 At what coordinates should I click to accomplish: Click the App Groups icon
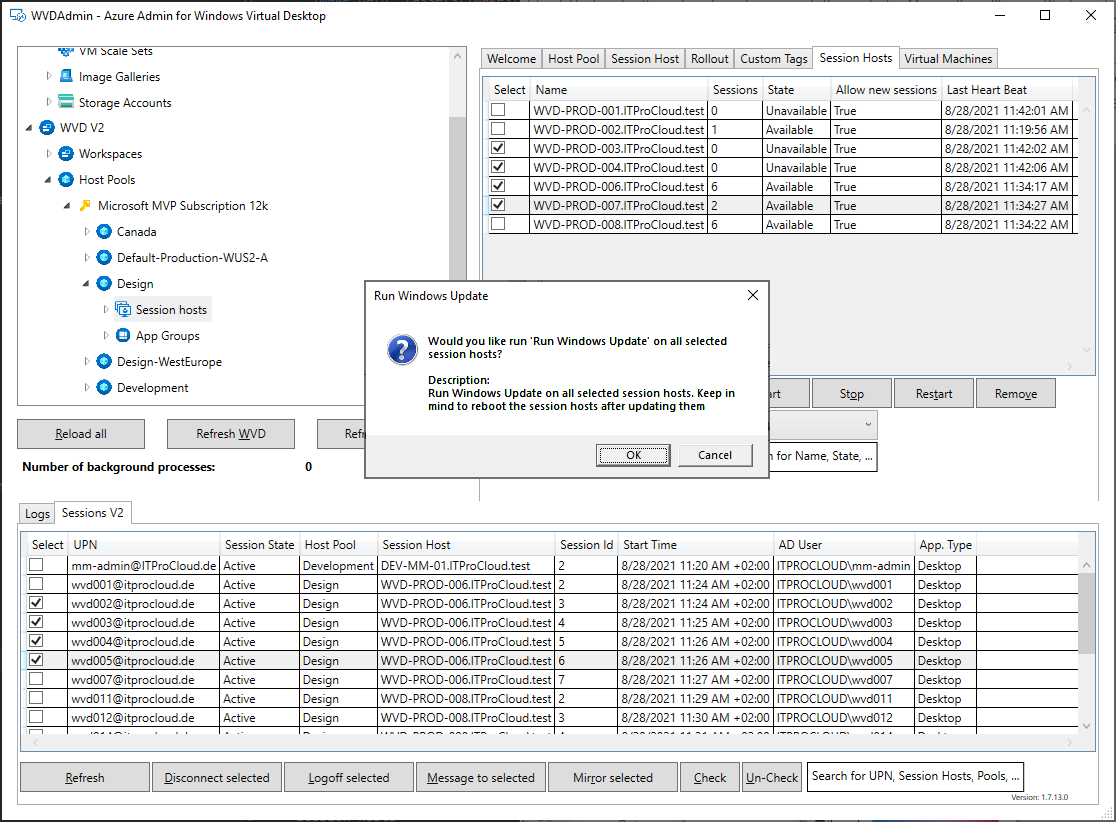pyautogui.click(x=123, y=335)
